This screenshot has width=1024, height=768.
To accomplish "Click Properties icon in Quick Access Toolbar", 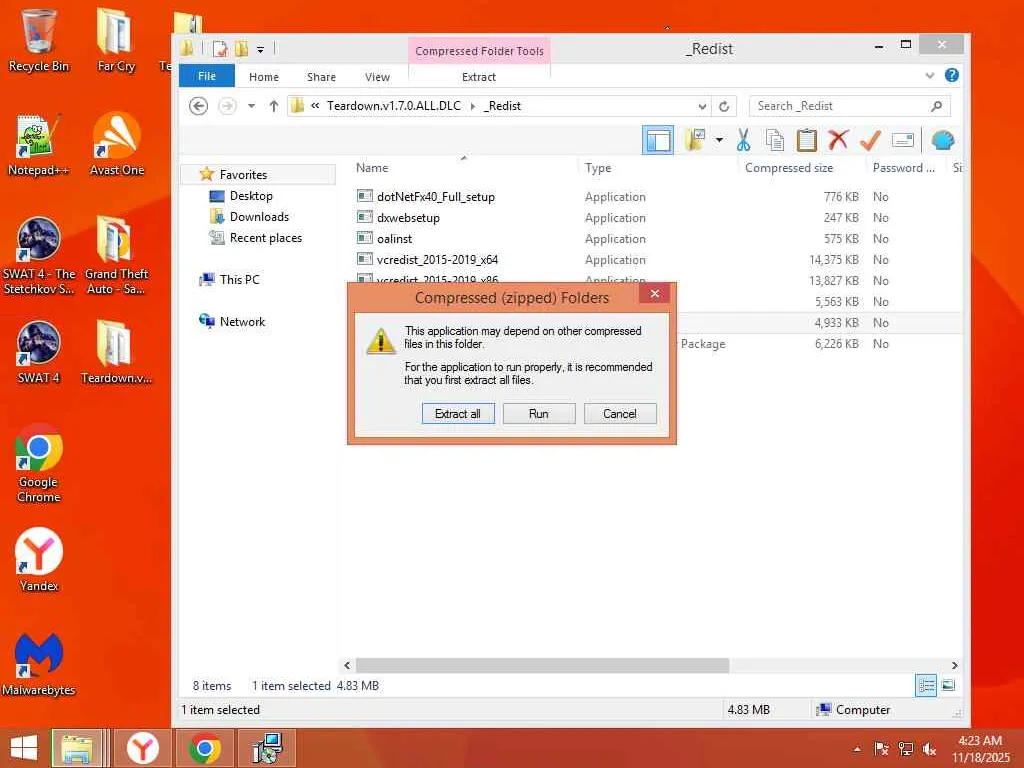I will (x=220, y=48).
